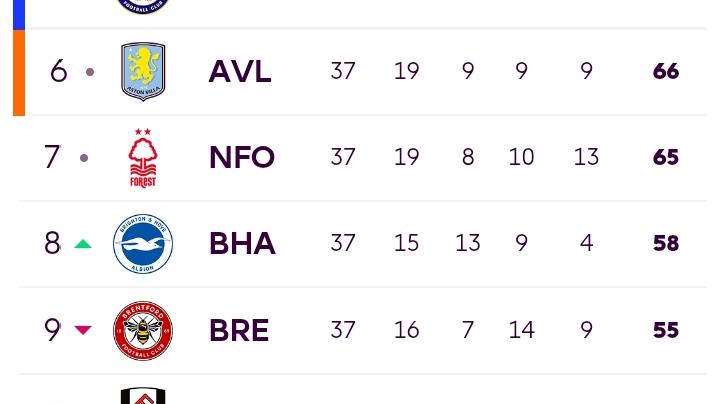
Task: Click the orange qualification bar beside AVL
Action: point(19,73)
